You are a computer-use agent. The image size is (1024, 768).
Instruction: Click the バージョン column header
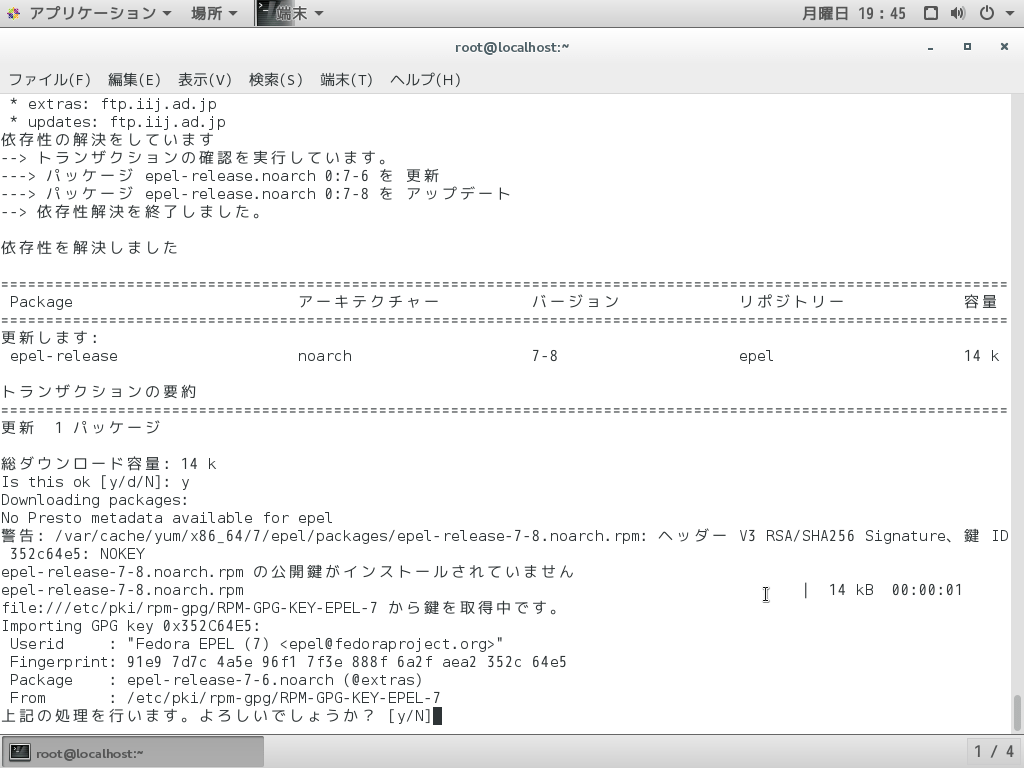575,302
